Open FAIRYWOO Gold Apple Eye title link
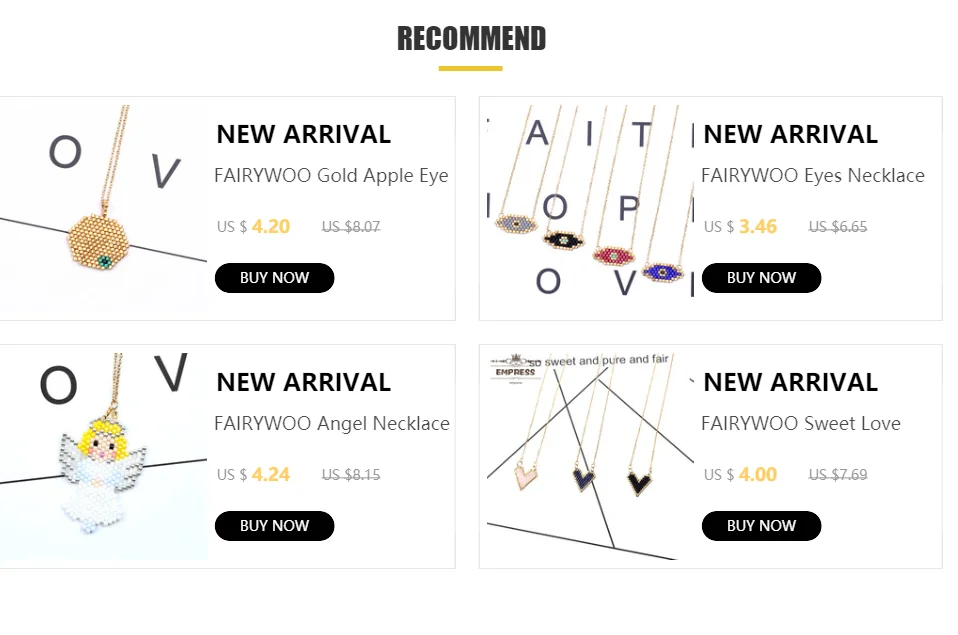The width and height of the screenshot is (958, 635). (x=331, y=176)
